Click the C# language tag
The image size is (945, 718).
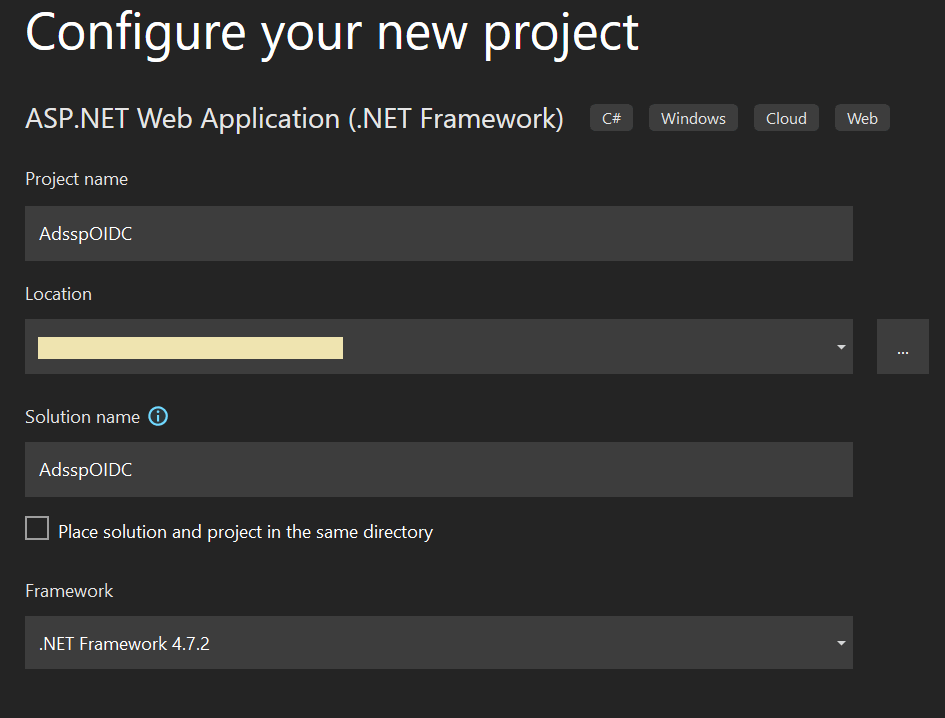tap(611, 118)
